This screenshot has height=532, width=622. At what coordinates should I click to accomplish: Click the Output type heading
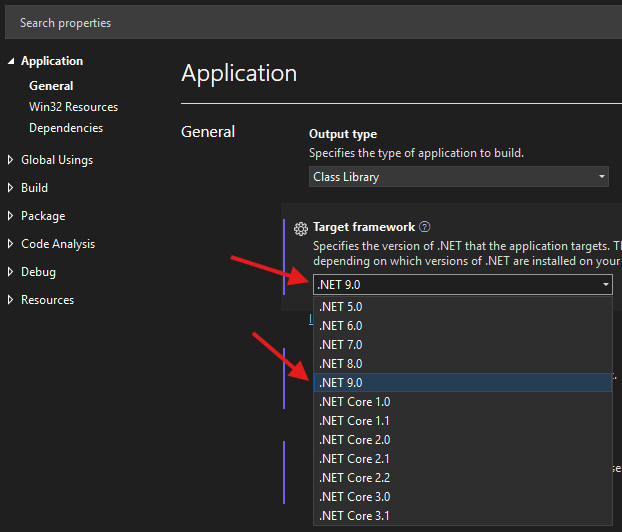(x=343, y=134)
